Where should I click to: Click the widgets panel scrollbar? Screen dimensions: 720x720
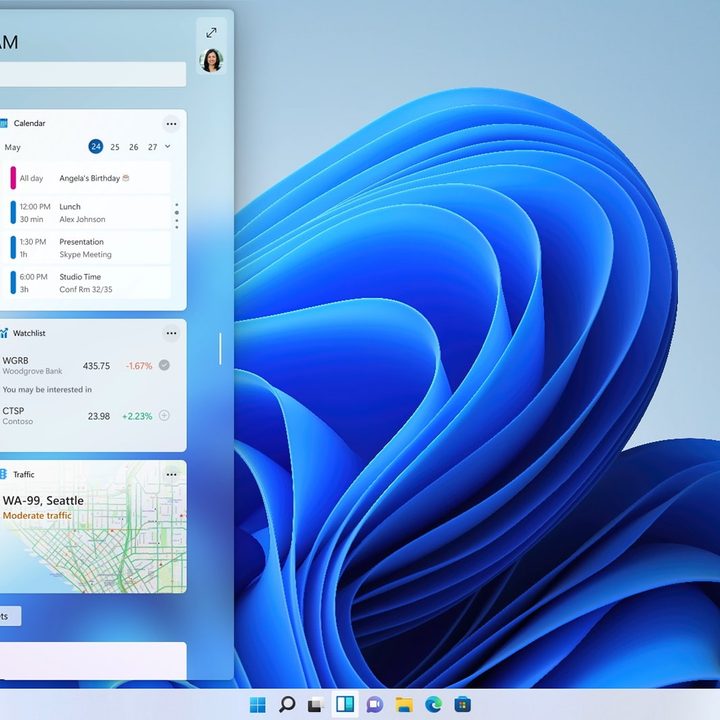[x=220, y=349]
